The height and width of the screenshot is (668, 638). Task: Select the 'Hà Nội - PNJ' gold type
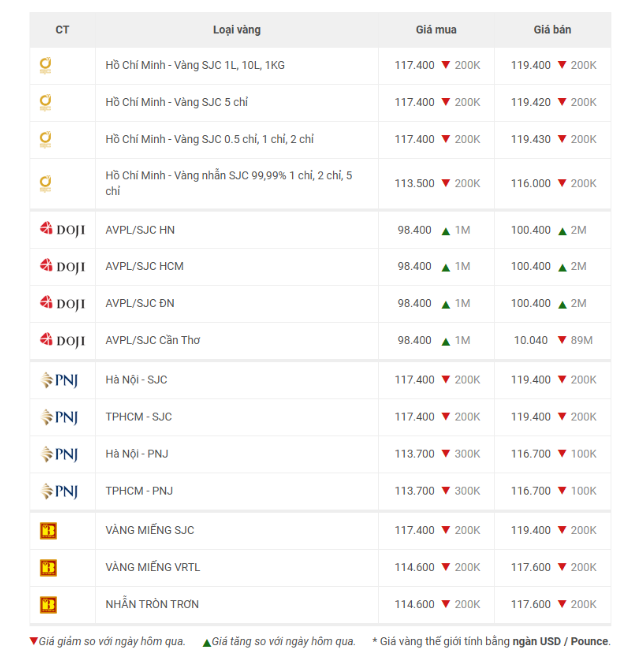coord(137,454)
